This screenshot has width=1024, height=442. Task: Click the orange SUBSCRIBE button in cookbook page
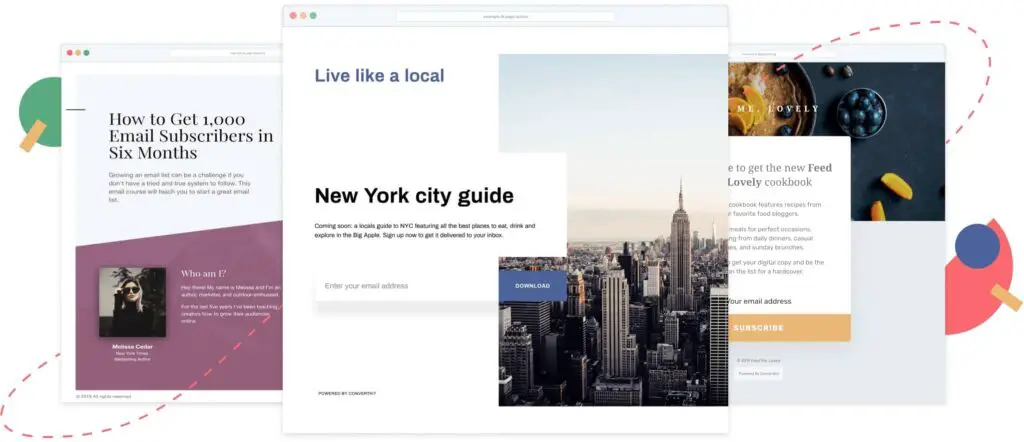pyautogui.click(x=789, y=328)
